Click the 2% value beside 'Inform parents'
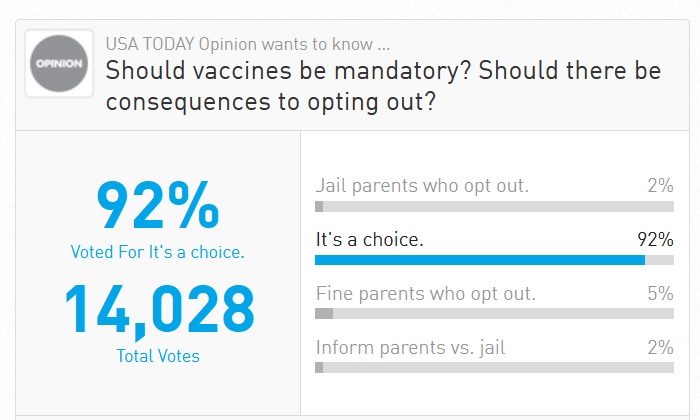 pyautogui.click(x=660, y=348)
